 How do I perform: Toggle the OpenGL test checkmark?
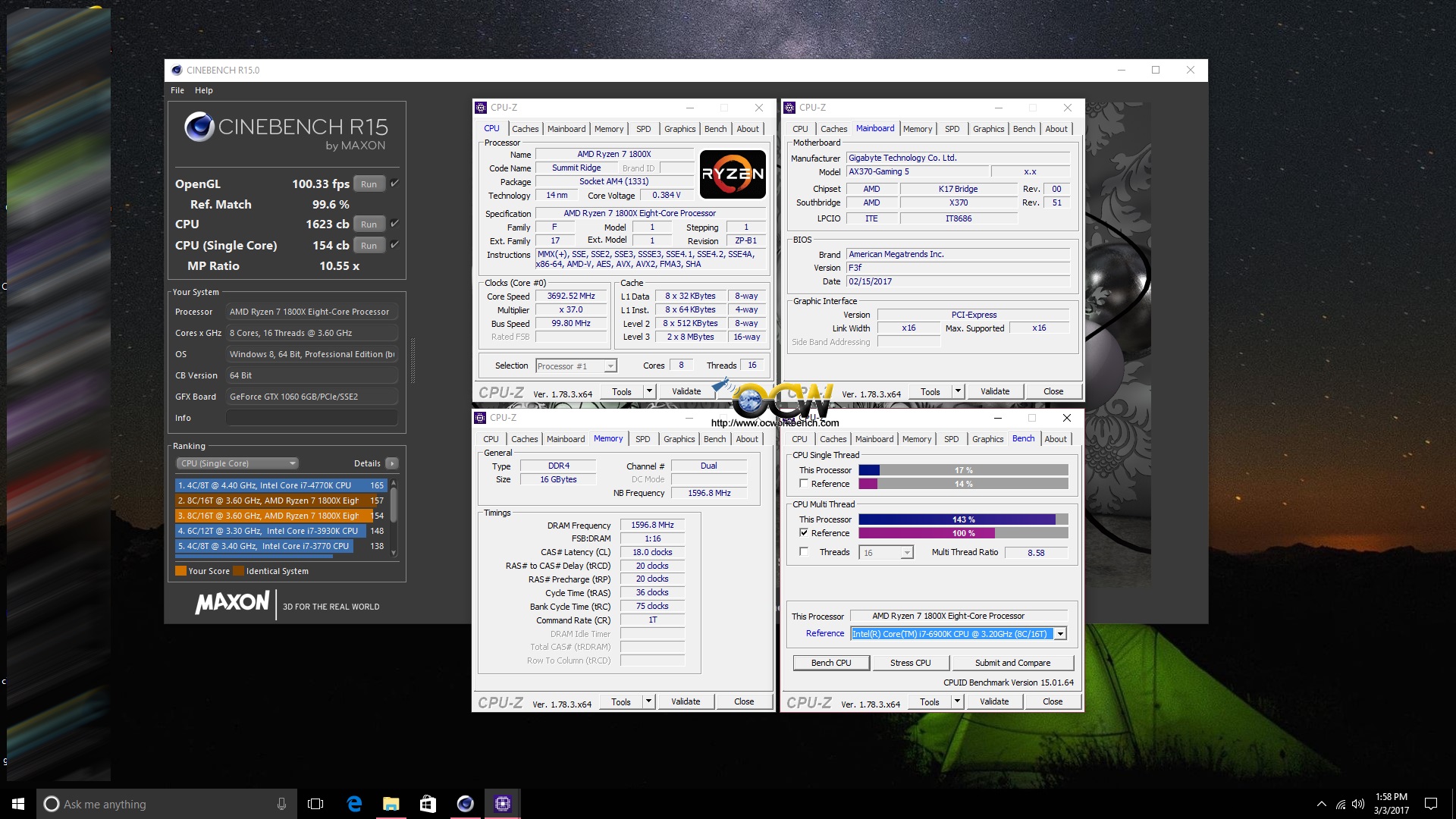tap(394, 184)
